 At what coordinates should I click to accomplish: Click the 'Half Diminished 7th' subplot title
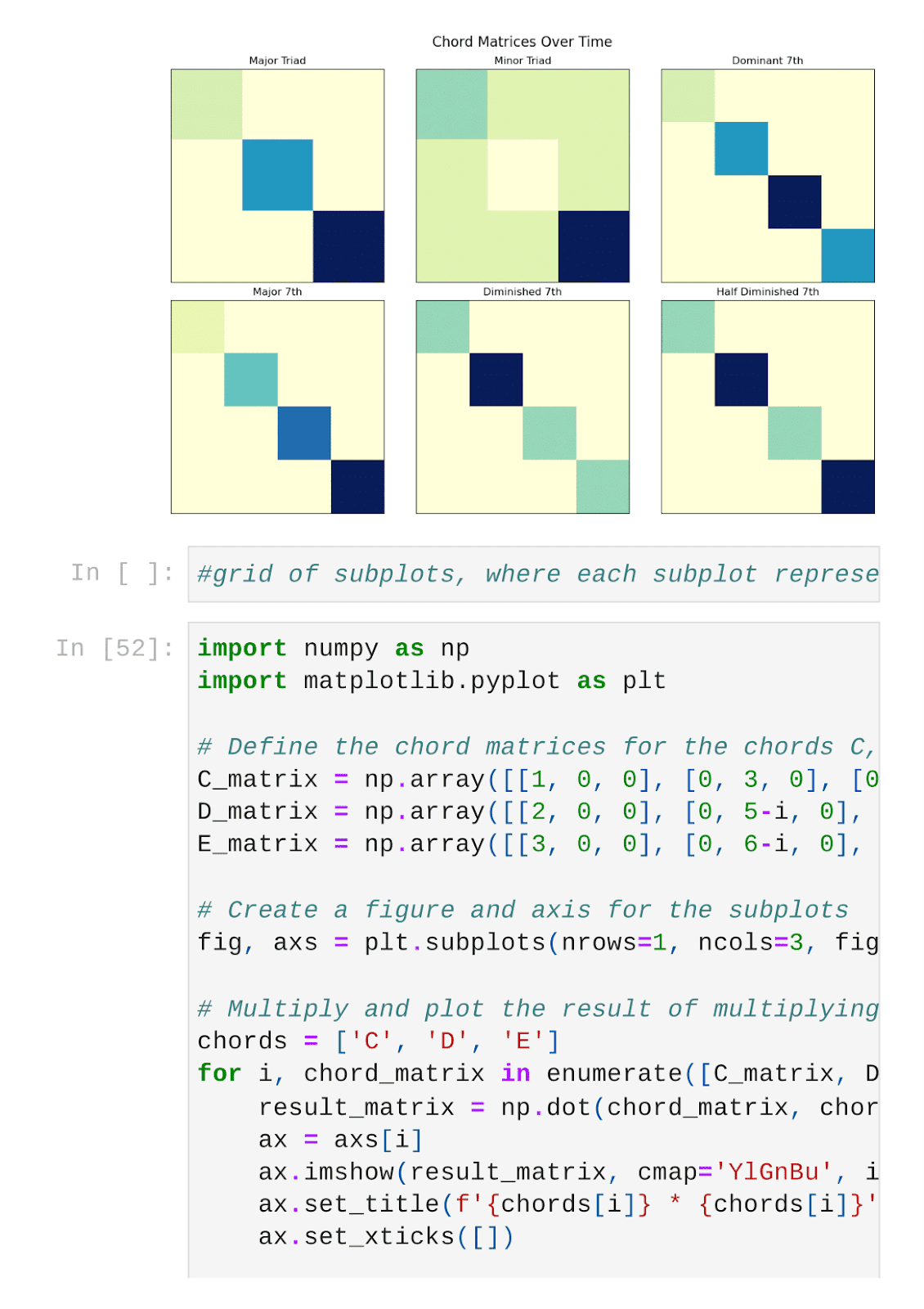point(768,291)
